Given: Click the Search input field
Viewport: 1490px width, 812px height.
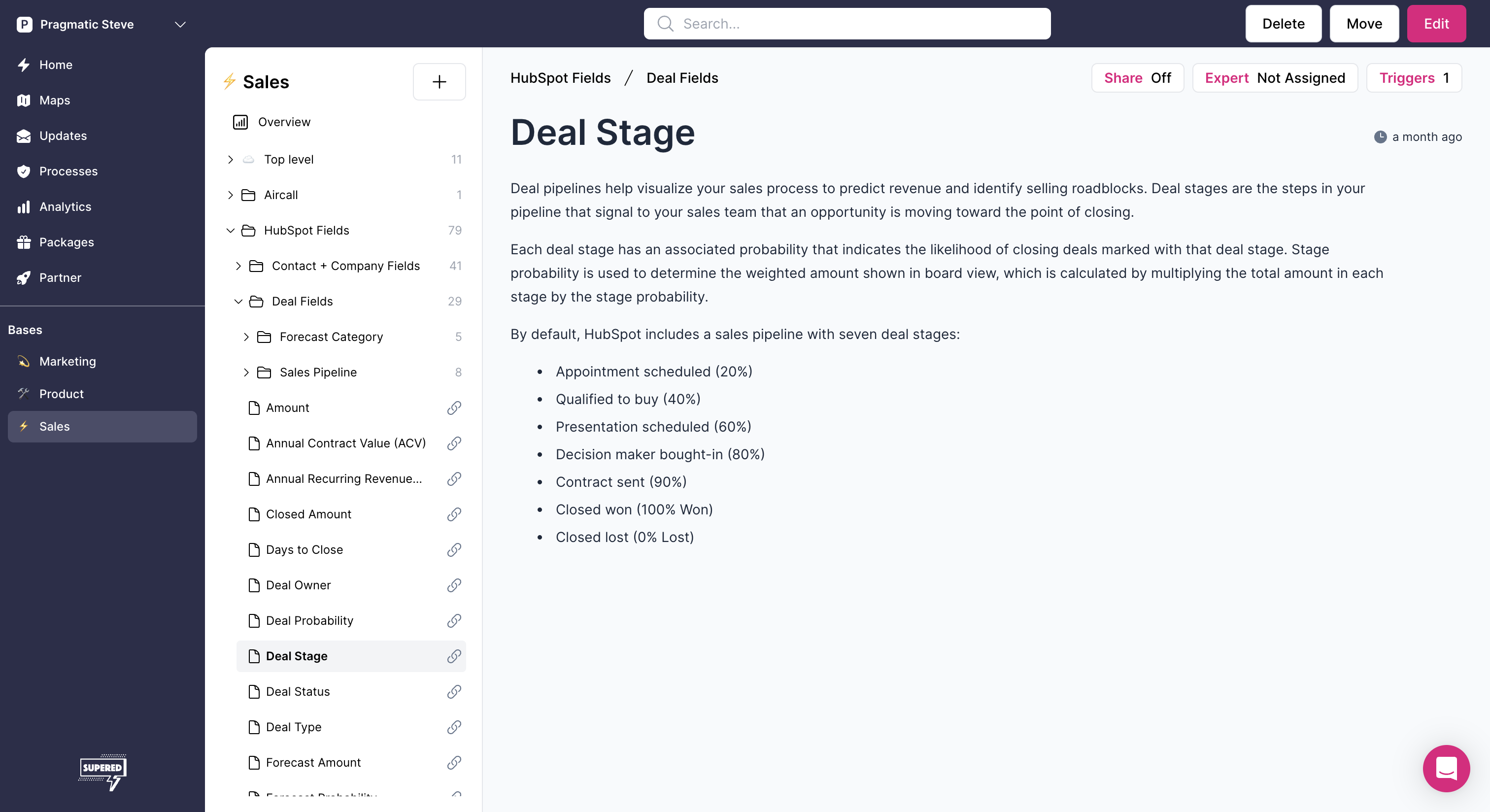Looking at the screenshot, I should 847,24.
